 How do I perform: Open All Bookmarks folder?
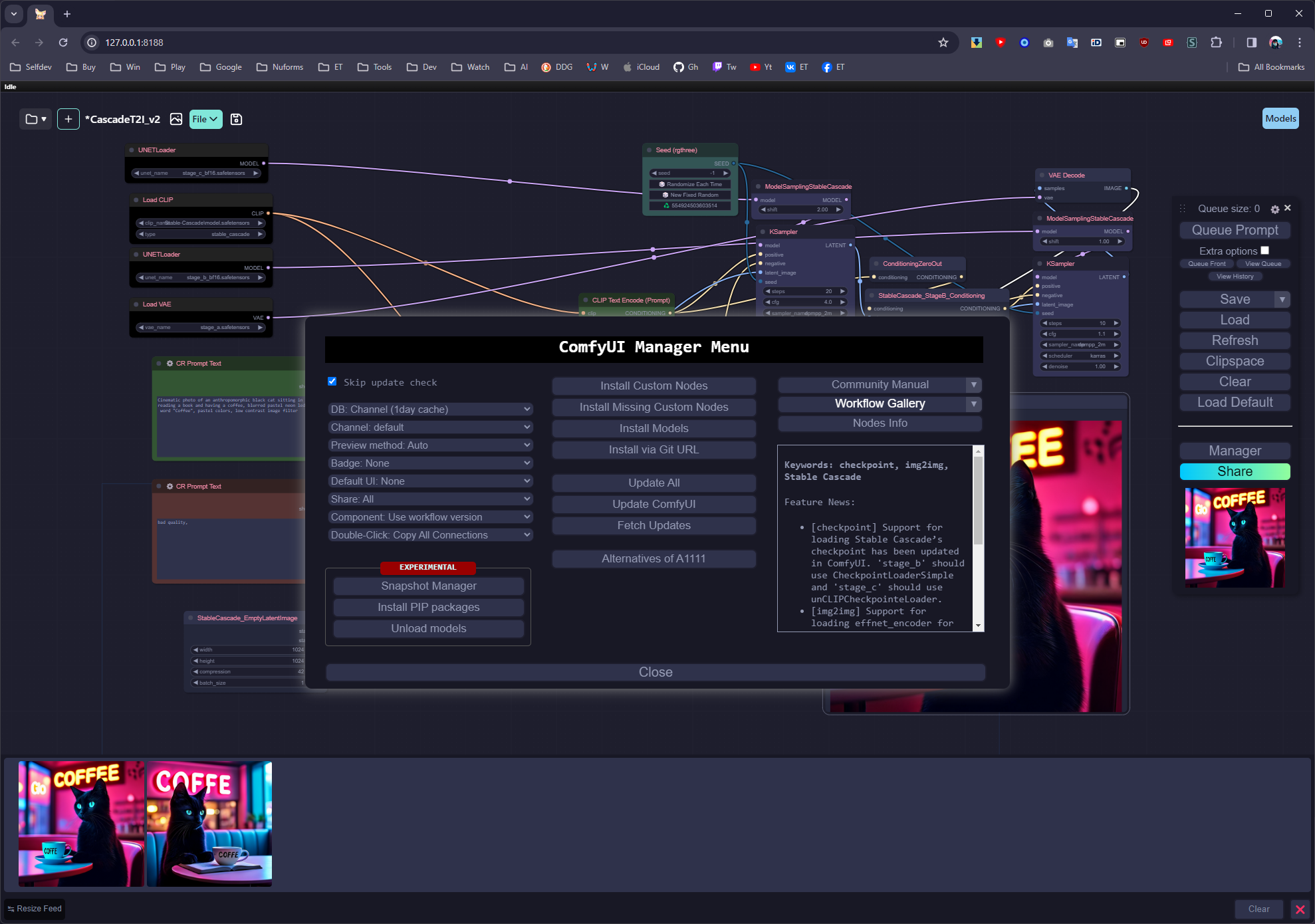click(1272, 67)
